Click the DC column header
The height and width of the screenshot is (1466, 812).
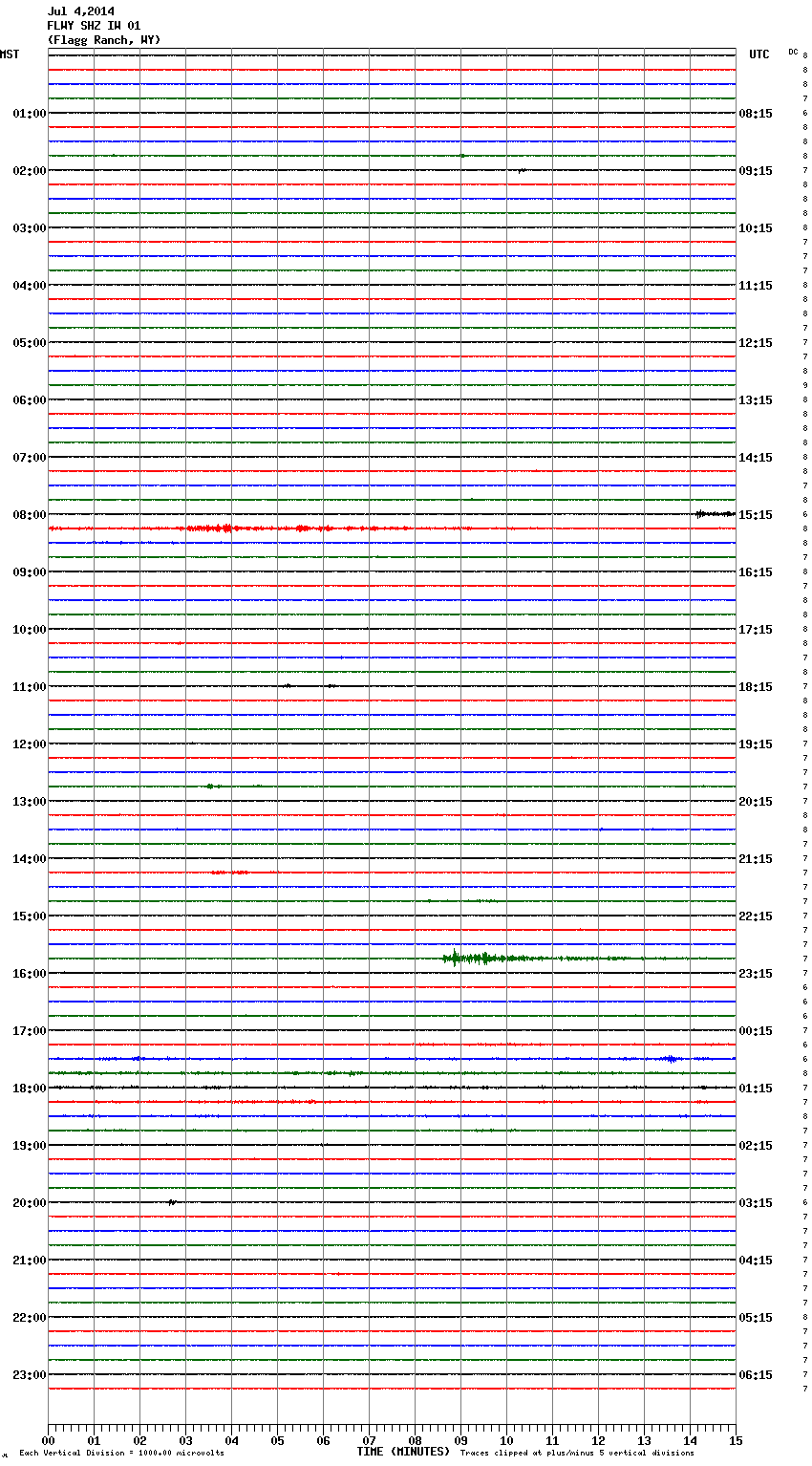[793, 52]
